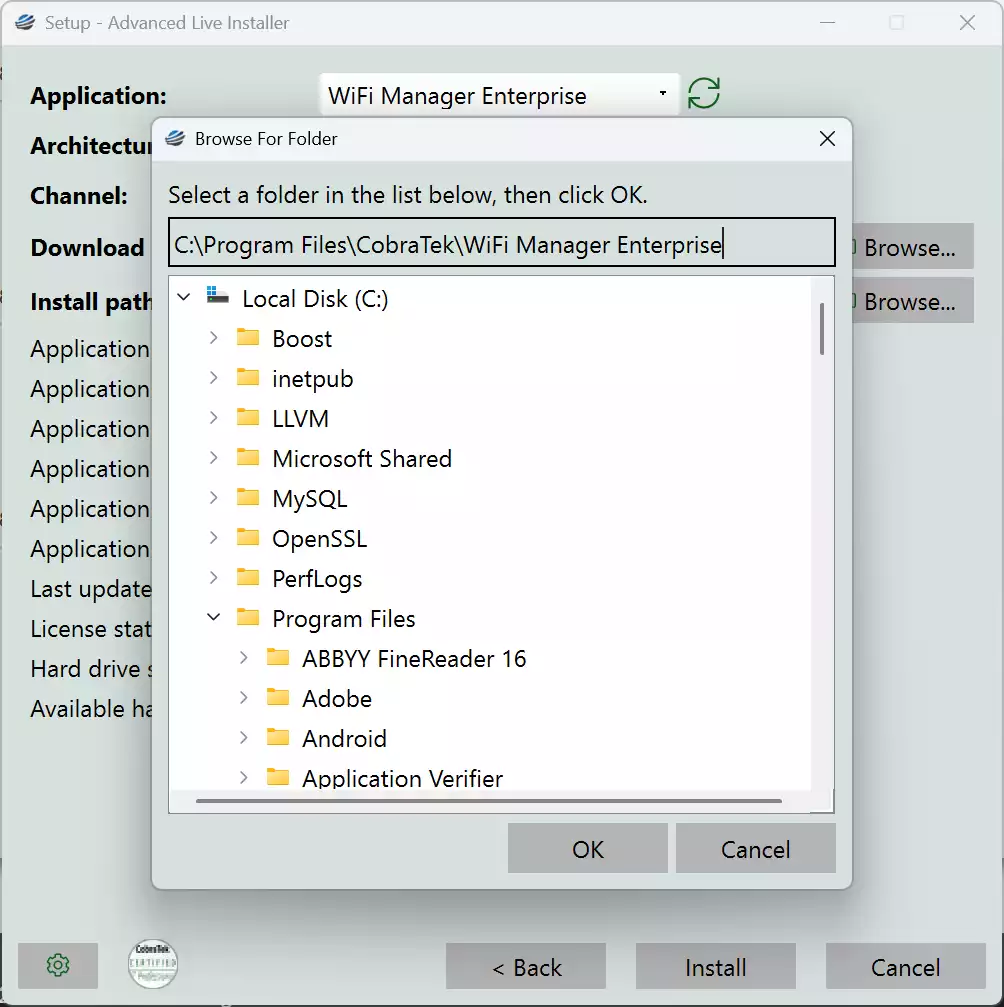Viewport: 1004px width, 1007px height.
Task: Click the OpenSSL folder icon
Action: click(248, 537)
